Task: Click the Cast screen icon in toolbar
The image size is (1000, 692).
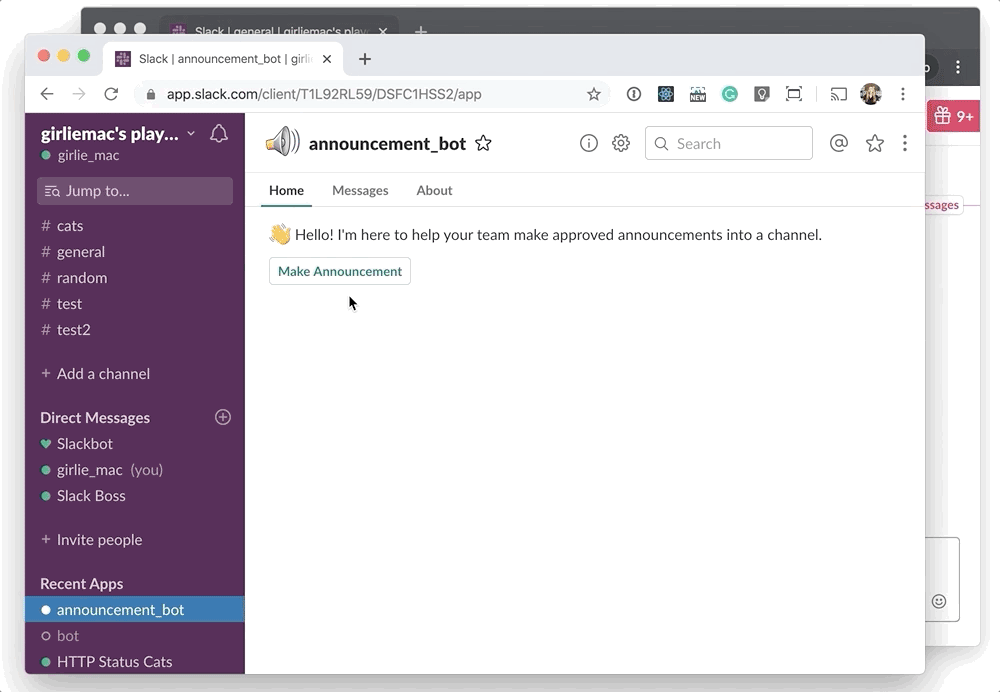Action: (839, 94)
